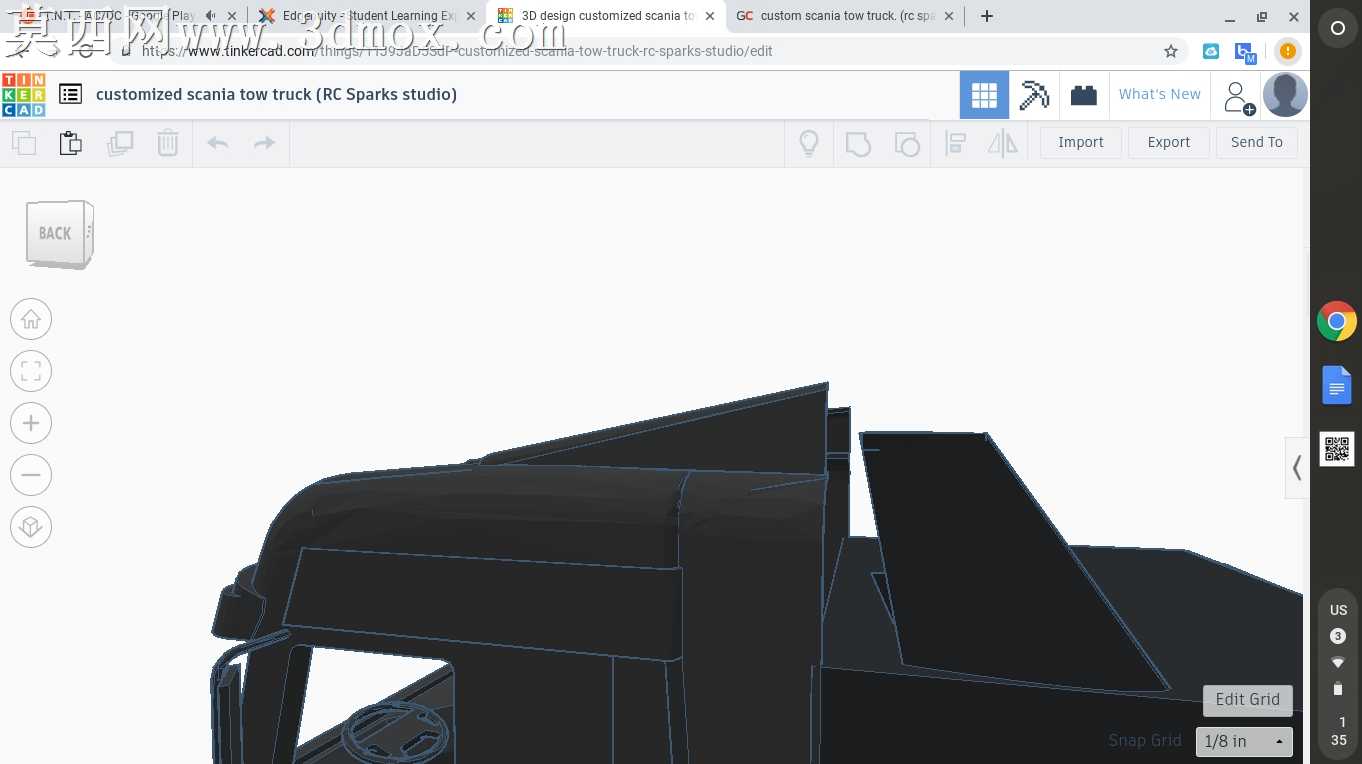Click the browser address bar URL
Screen dimensions: 1362x764
coord(456,51)
